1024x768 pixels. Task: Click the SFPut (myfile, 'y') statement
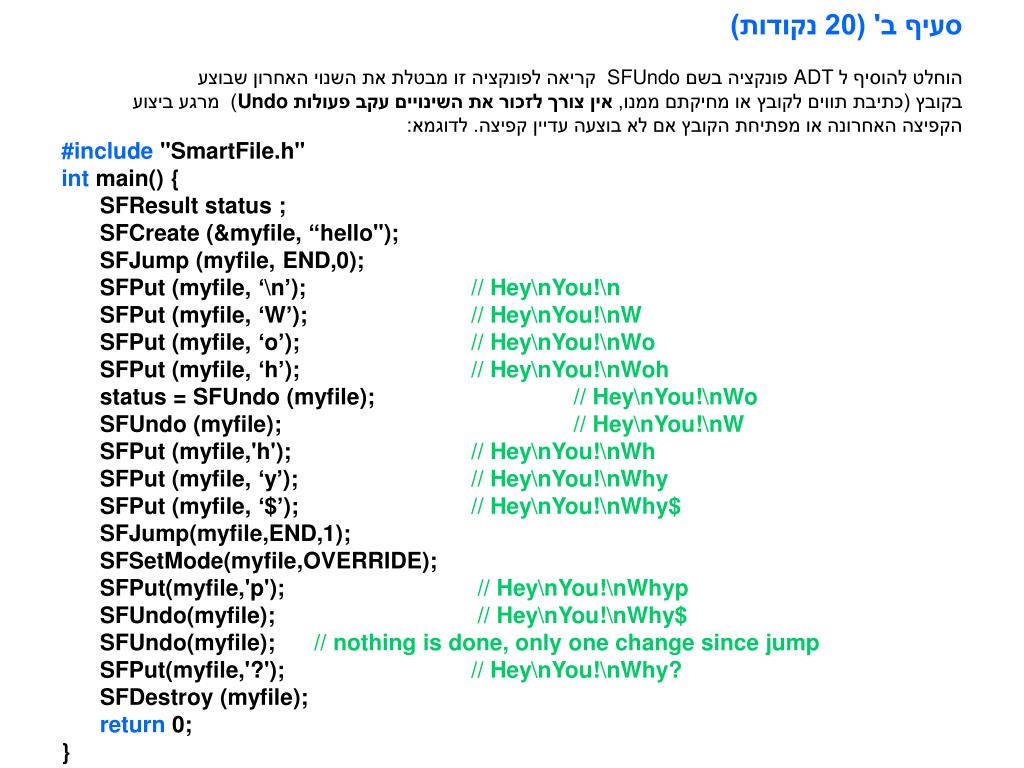[199, 479]
